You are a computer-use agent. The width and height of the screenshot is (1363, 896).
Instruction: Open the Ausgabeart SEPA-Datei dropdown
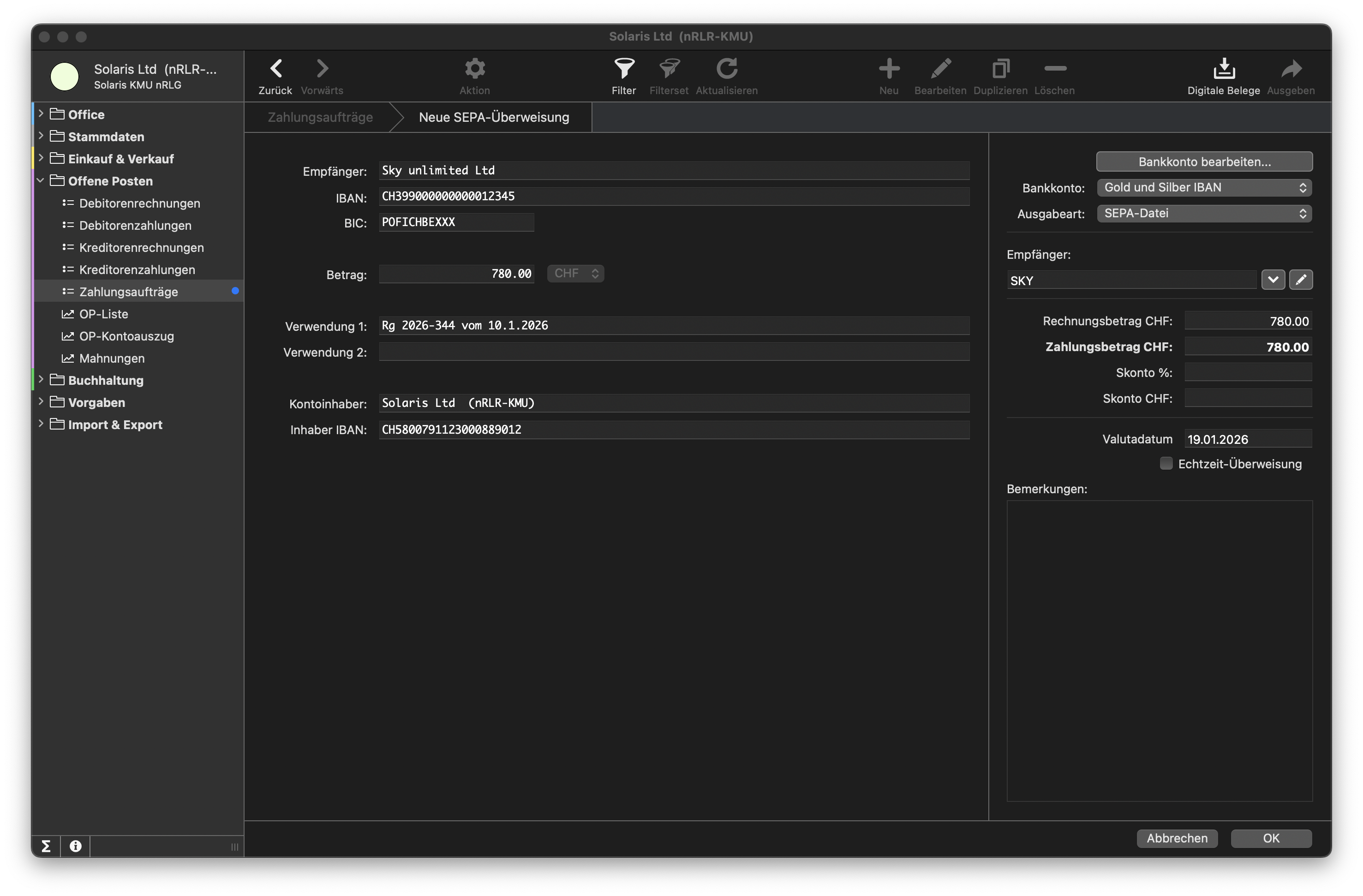[x=1204, y=214]
